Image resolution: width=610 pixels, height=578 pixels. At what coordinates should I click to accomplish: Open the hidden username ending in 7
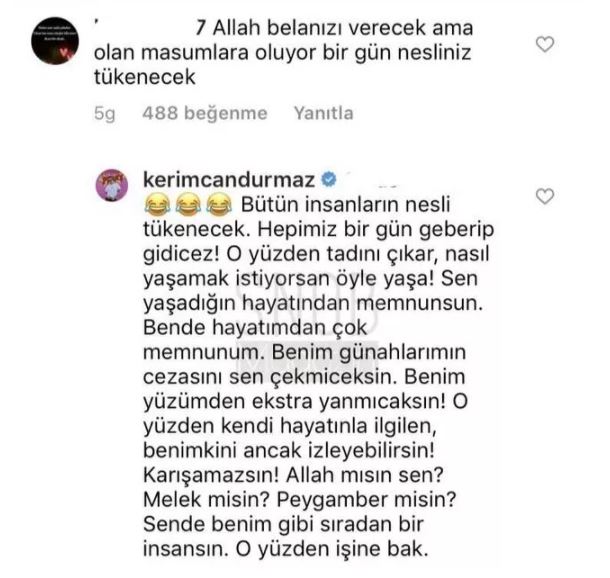(x=149, y=28)
